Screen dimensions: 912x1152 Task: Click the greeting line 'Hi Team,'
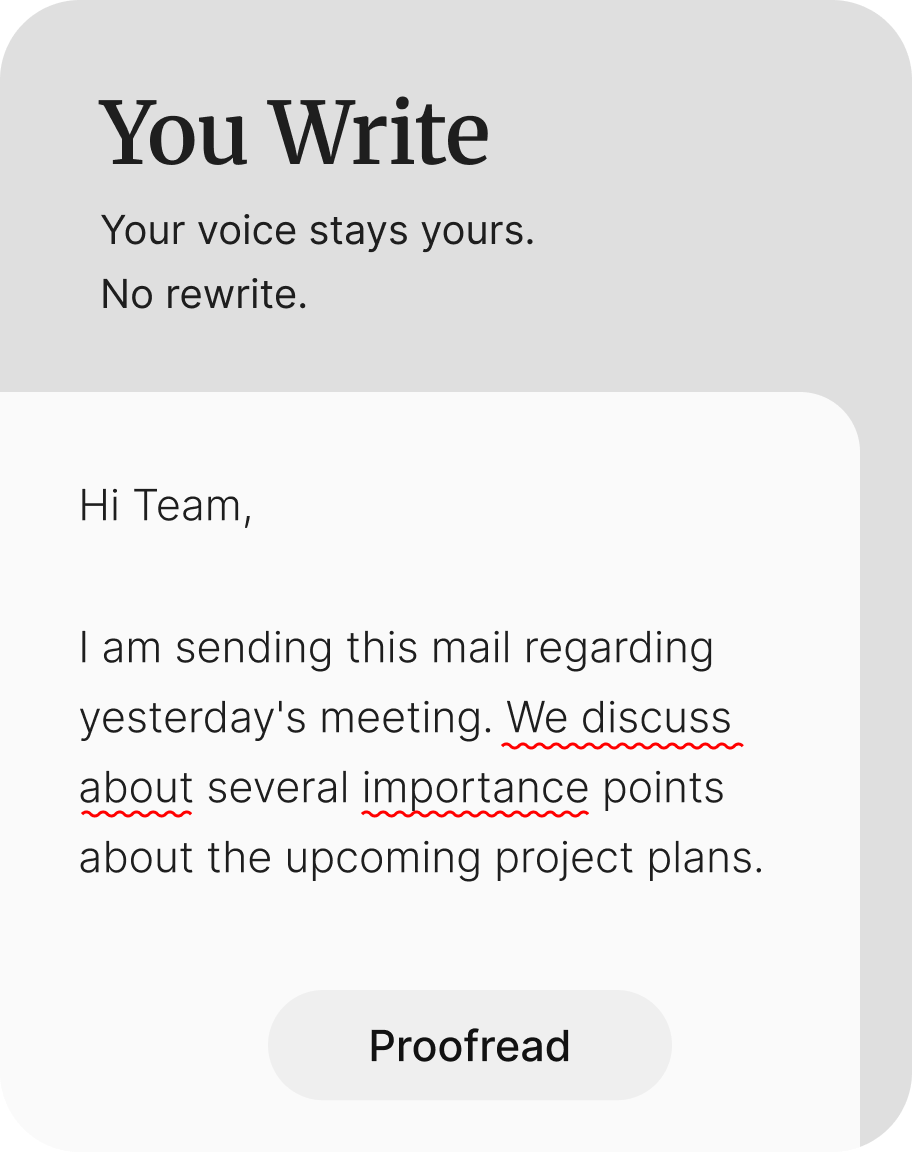[168, 507]
